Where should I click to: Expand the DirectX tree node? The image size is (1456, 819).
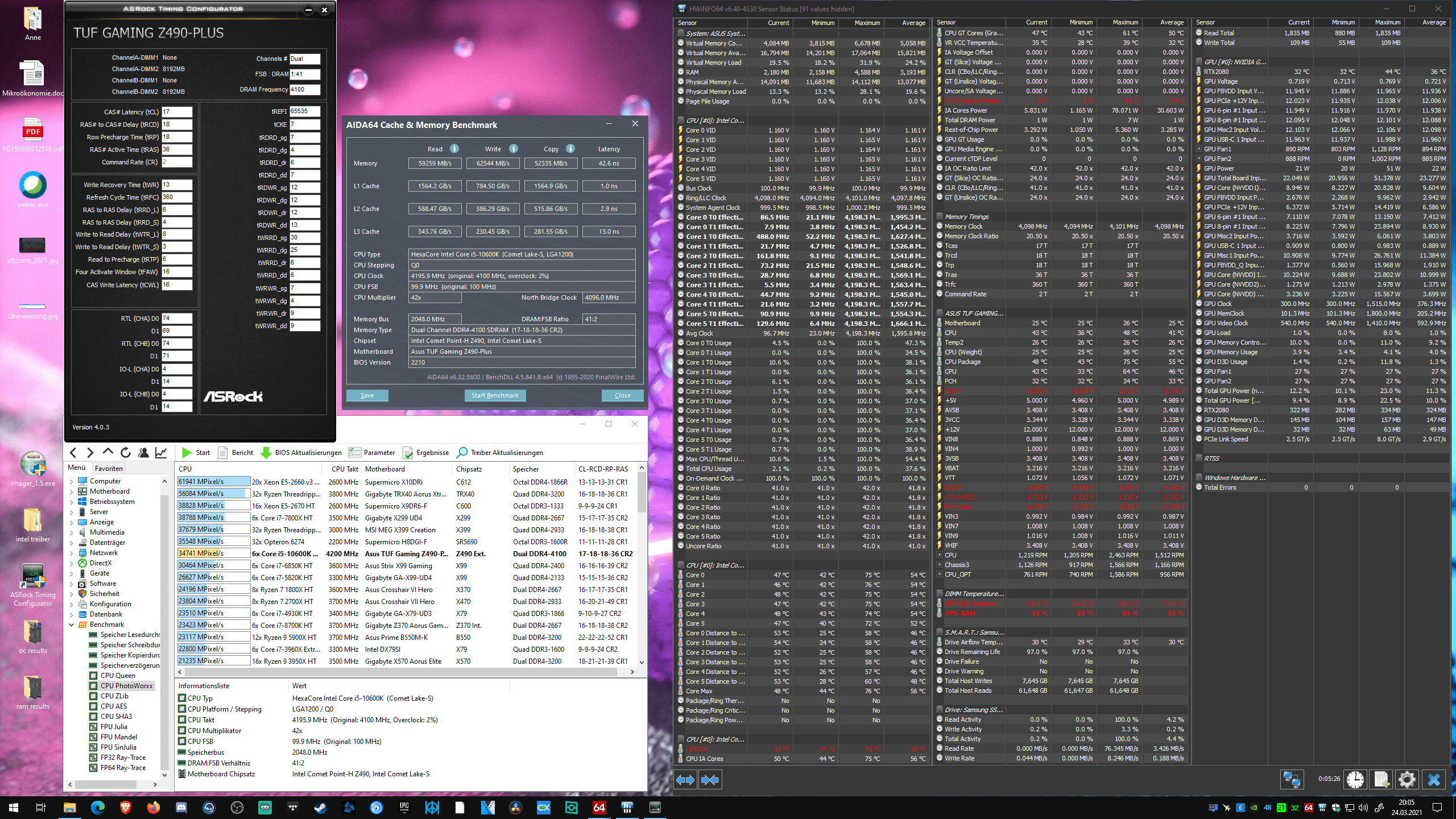(x=72, y=563)
